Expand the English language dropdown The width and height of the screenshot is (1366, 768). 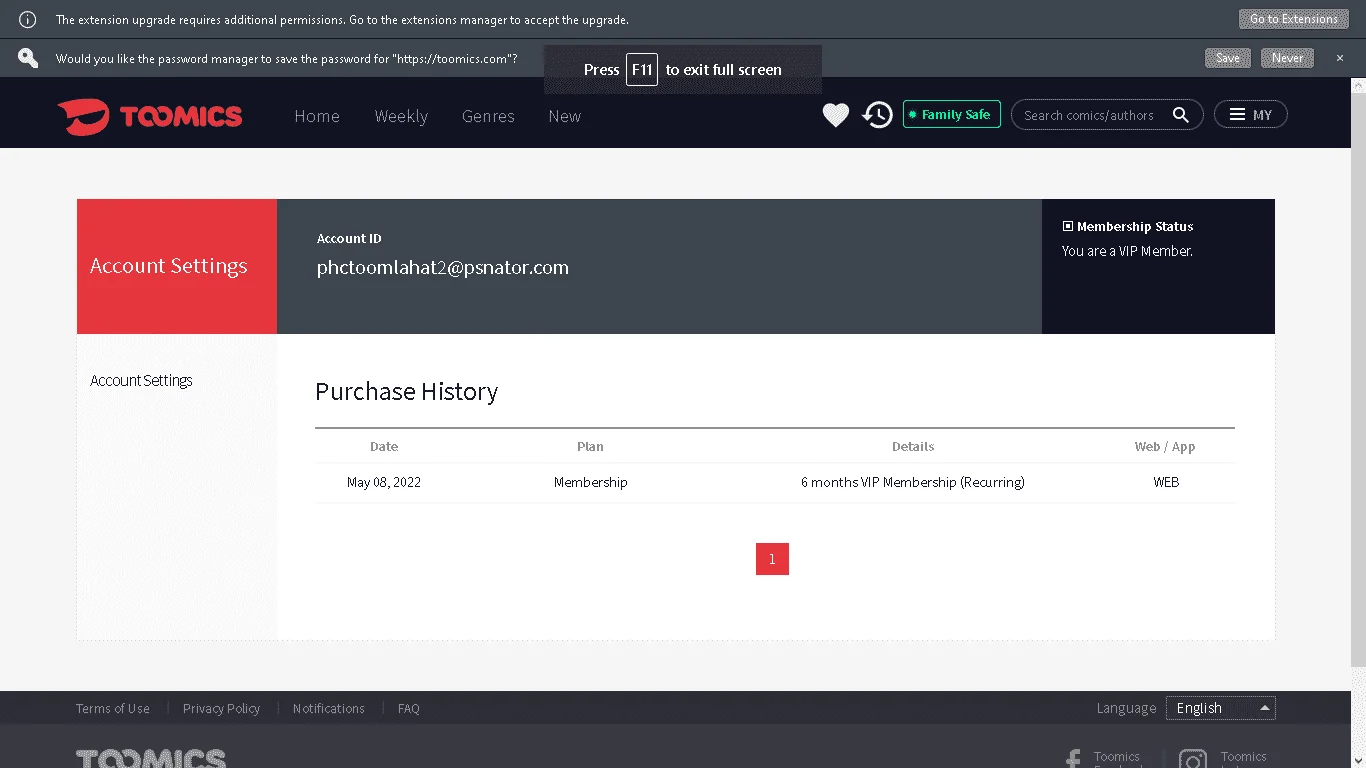pyautogui.click(x=1221, y=708)
